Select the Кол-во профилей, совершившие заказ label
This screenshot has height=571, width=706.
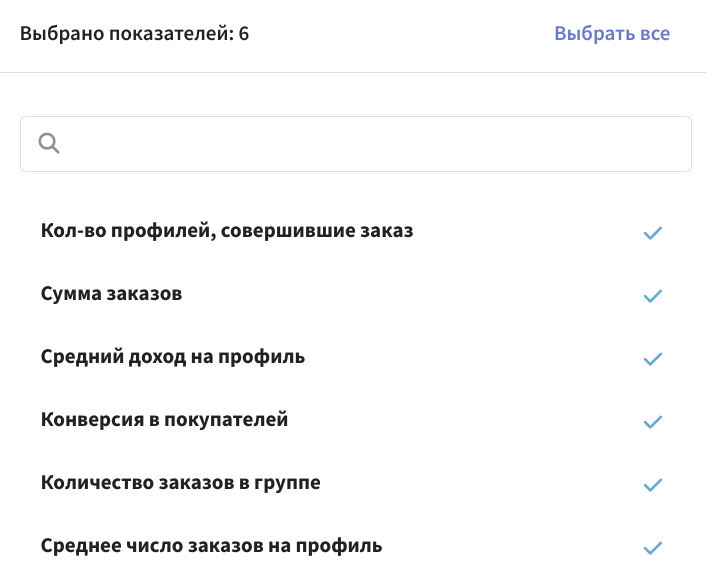point(227,231)
